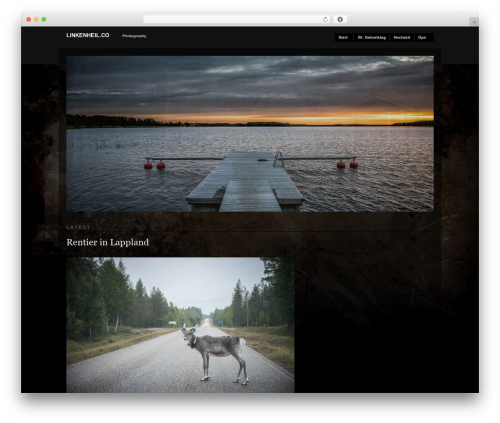
Task: Click the LINKENHEIL.CO site logo
Action: point(88,35)
